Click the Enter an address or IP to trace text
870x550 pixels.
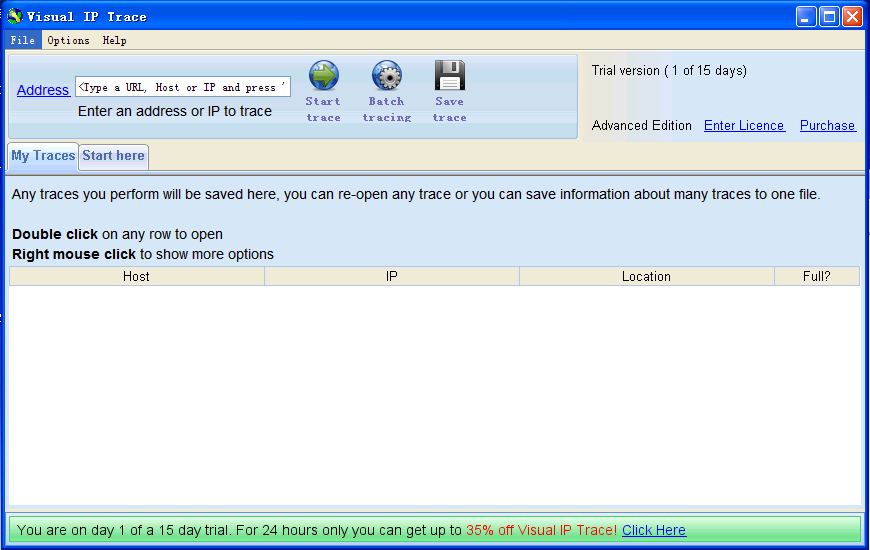click(x=175, y=112)
